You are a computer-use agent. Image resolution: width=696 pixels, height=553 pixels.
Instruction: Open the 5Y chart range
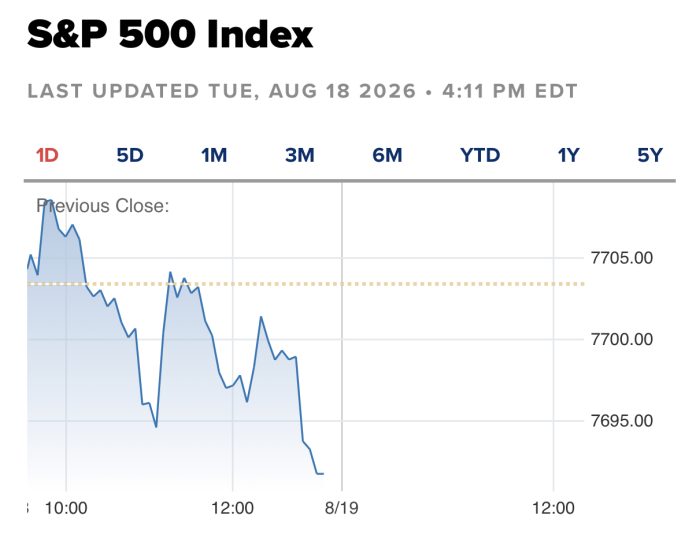point(650,155)
